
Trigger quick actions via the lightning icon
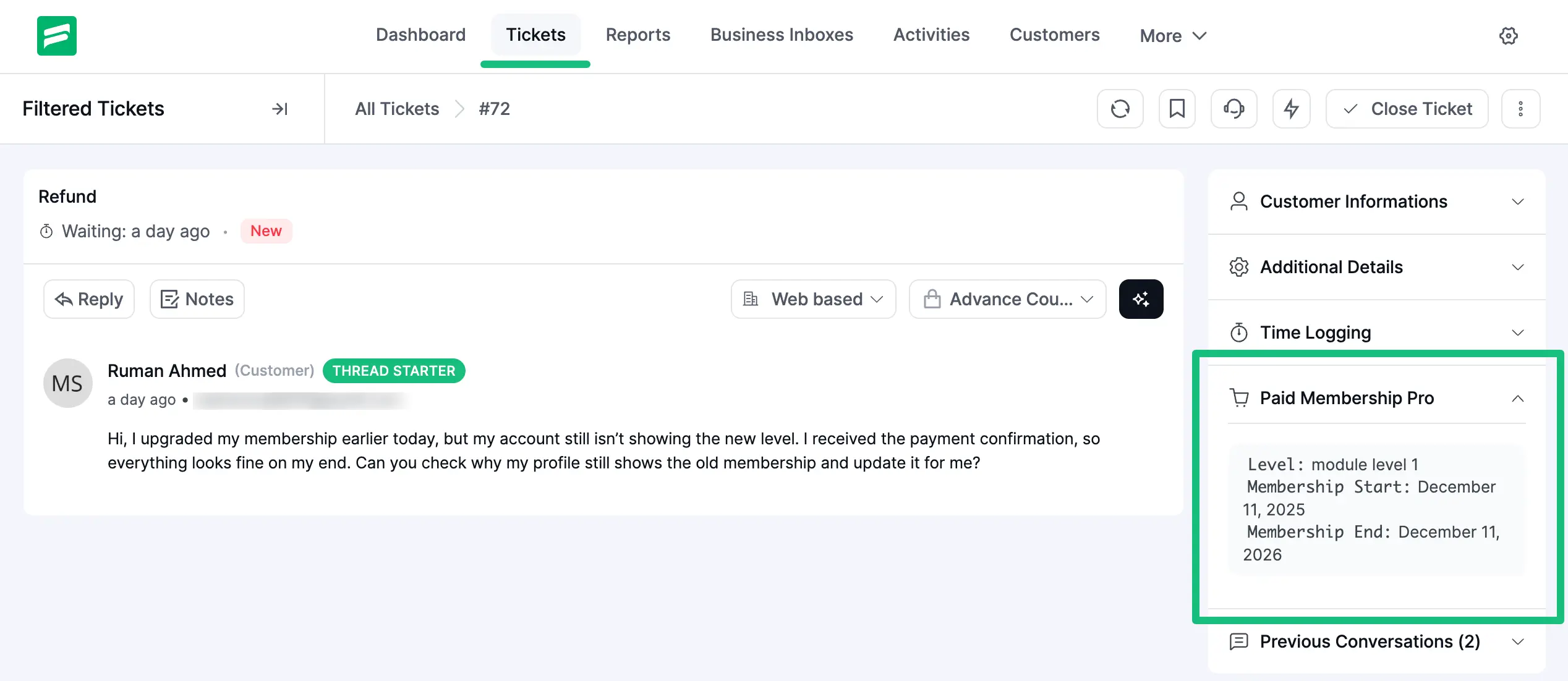[x=1291, y=108]
